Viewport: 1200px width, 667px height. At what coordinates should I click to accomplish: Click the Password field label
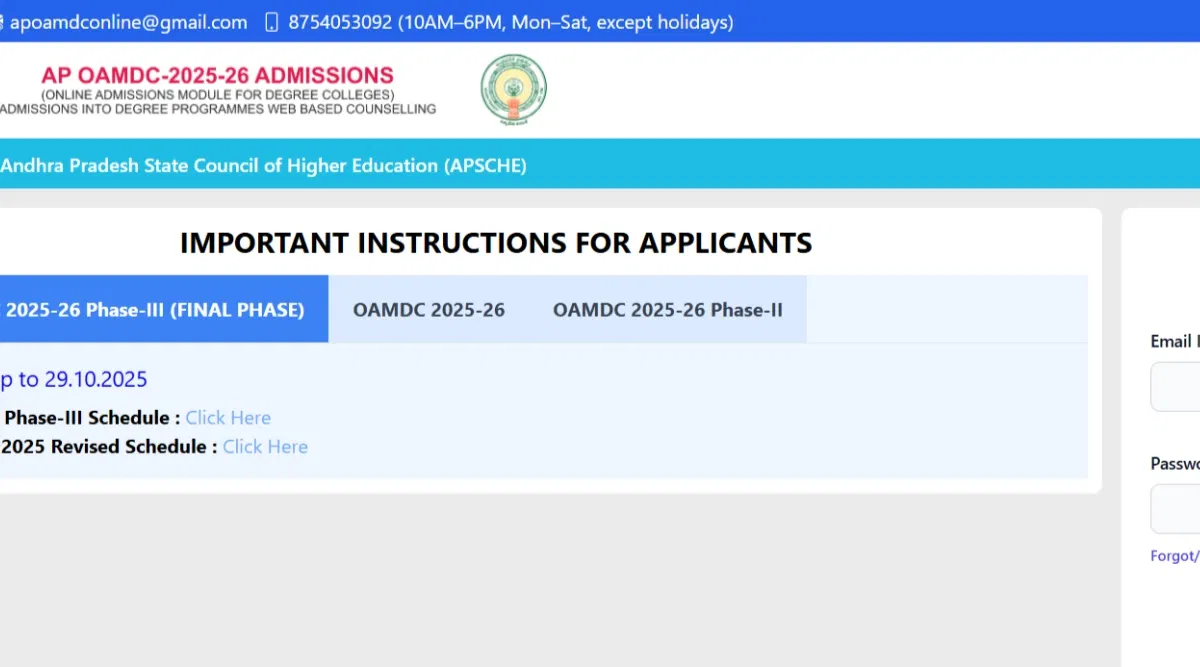point(1174,464)
